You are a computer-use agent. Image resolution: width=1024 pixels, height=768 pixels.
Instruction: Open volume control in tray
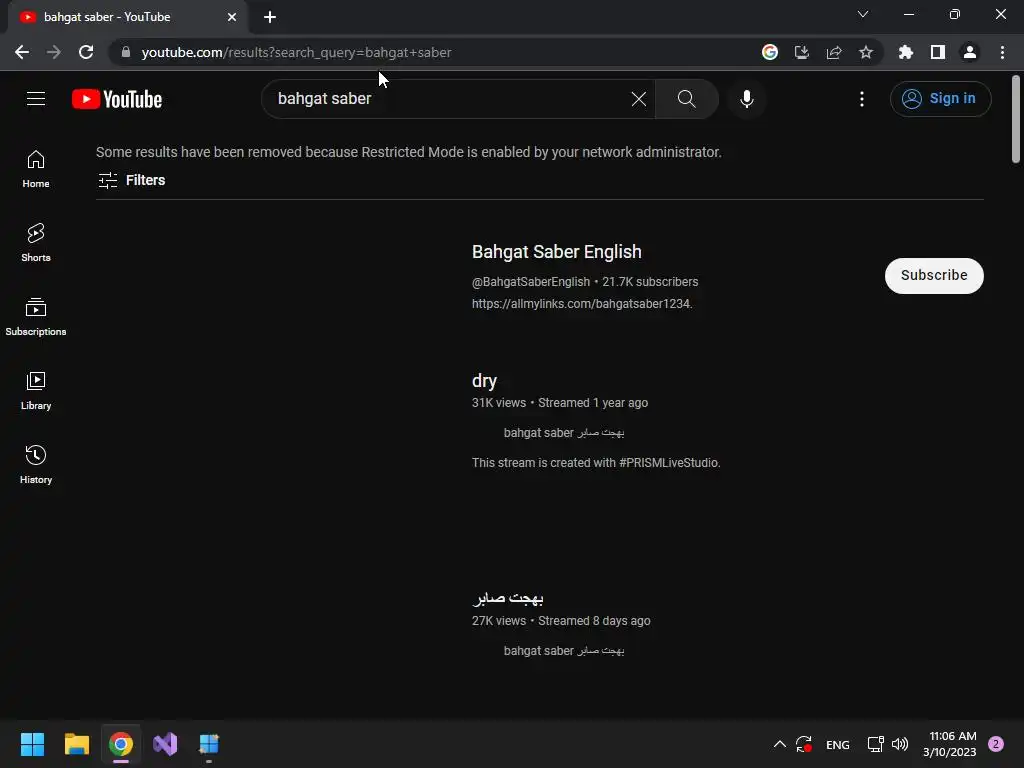click(900, 744)
